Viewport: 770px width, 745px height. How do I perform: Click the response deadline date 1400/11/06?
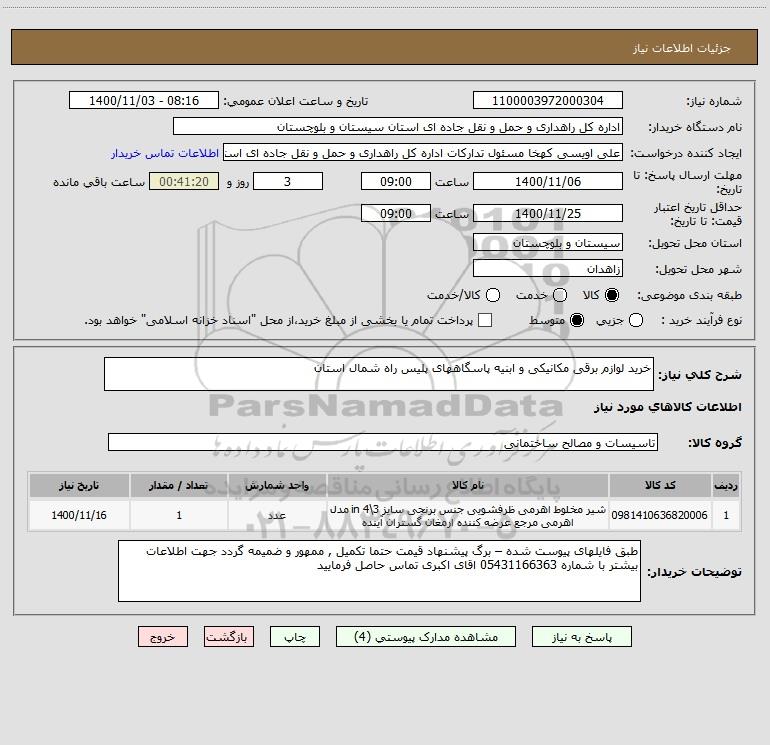click(548, 182)
